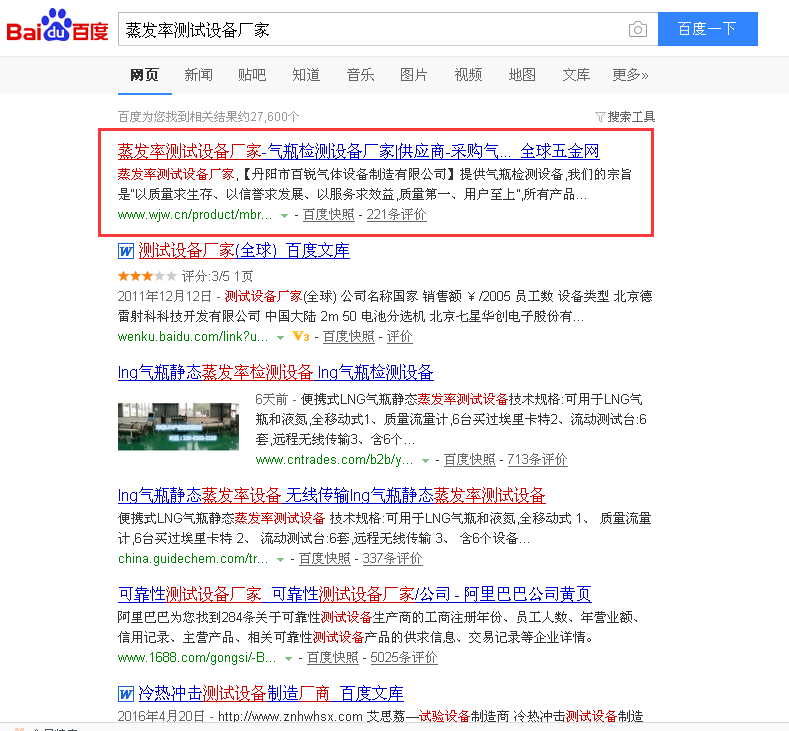Viewport: 789px width, 731px height.
Task: Click result count text 相关结果约27,600个
Action: [x=208, y=117]
